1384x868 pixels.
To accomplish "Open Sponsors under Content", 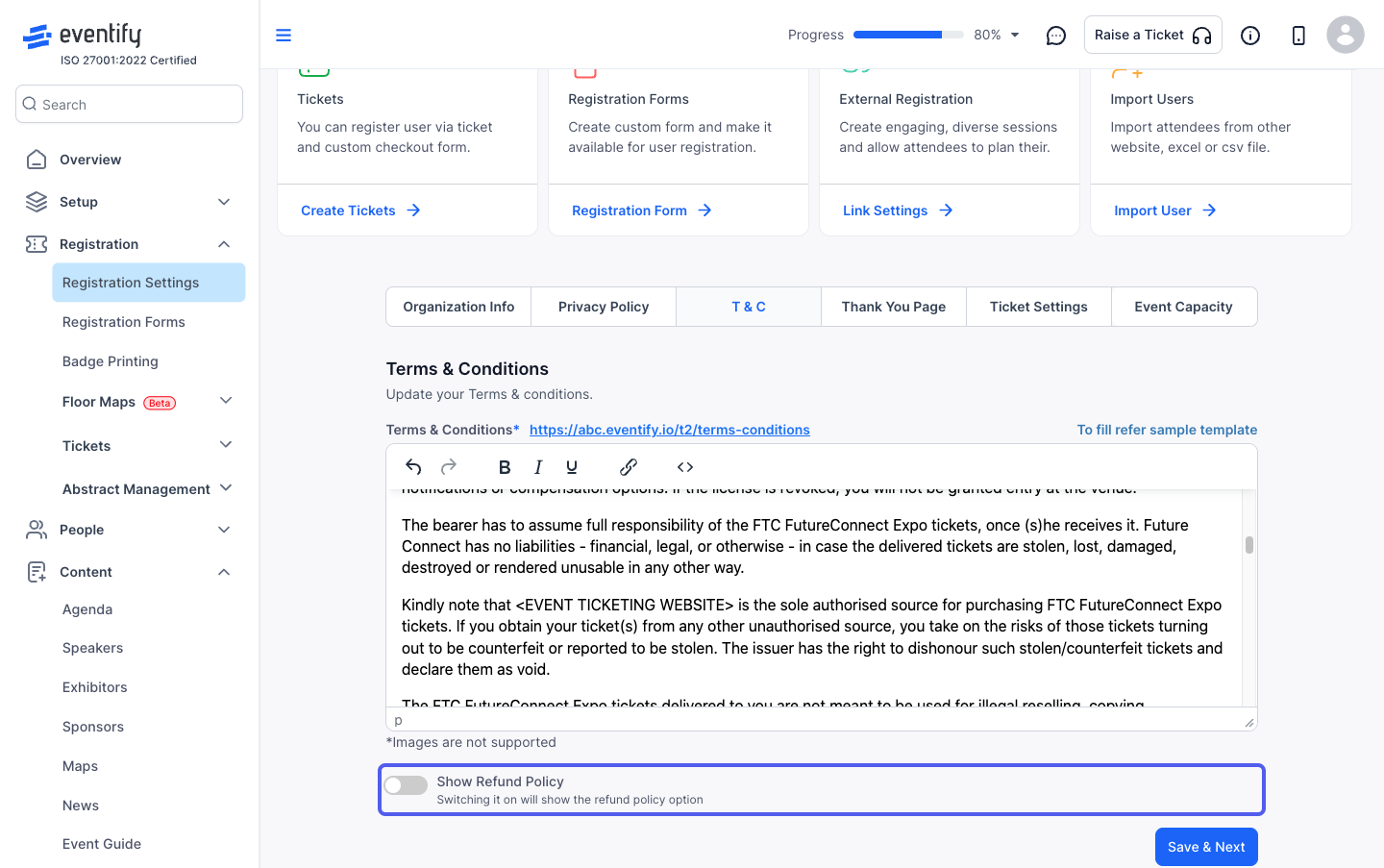I will [x=93, y=727].
